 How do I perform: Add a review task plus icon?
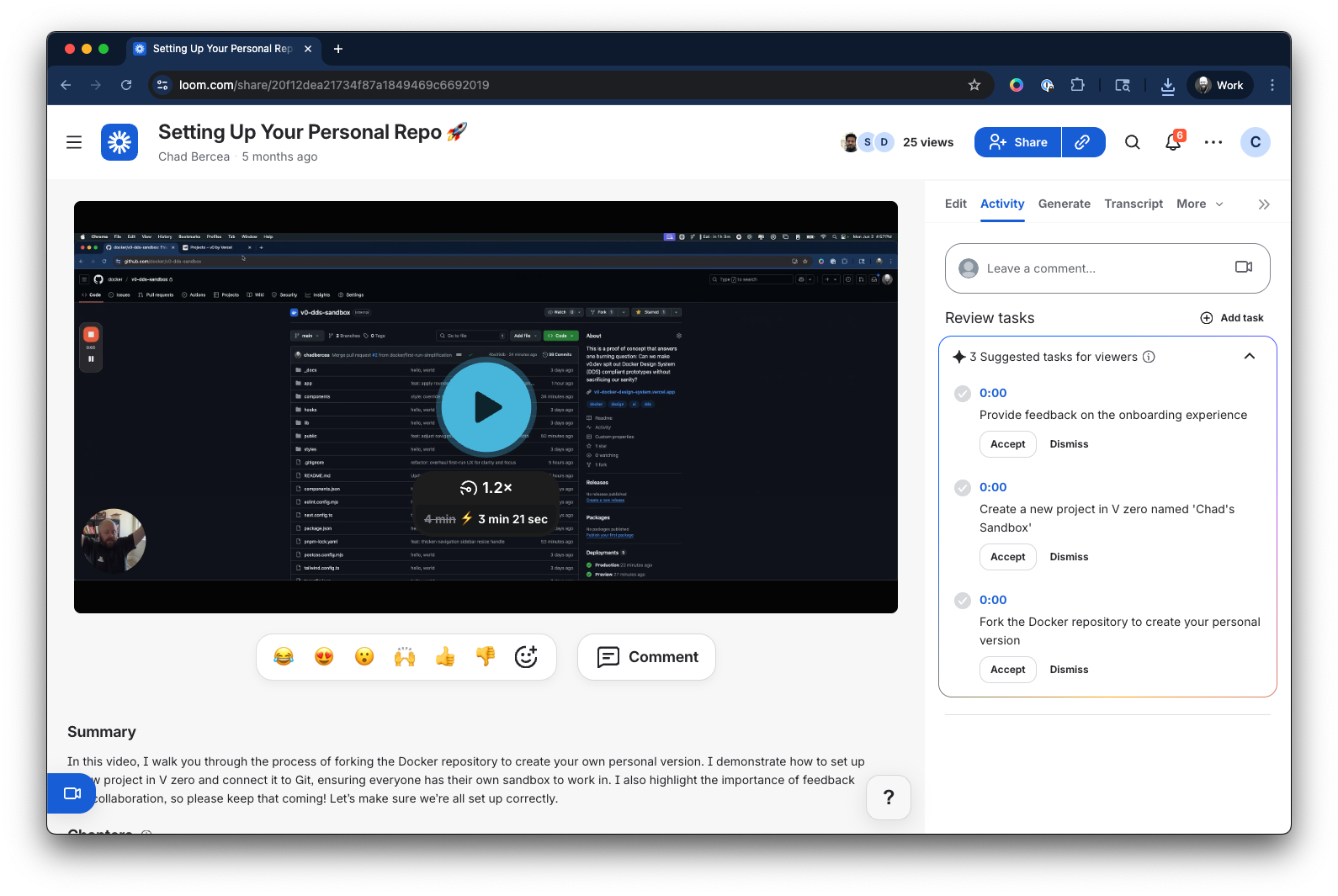click(x=1207, y=318)
